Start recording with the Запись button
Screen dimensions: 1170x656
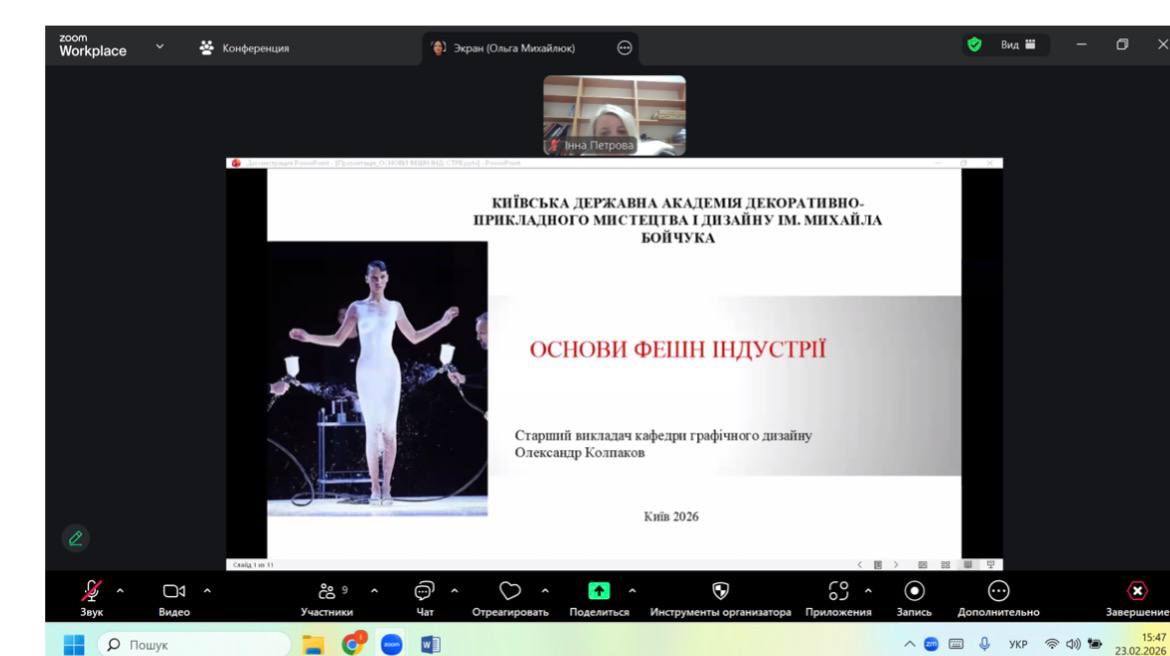(x=913, y=591)
